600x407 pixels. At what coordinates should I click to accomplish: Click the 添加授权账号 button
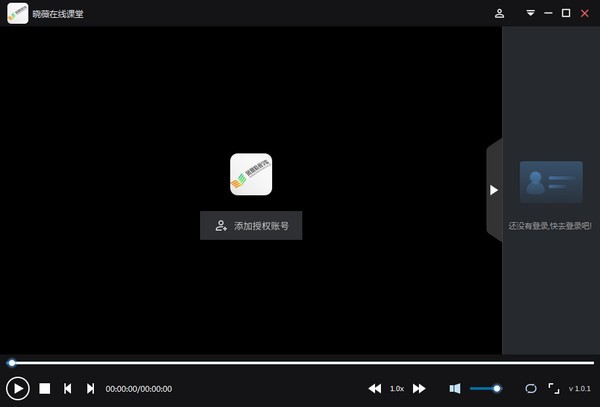point(251,226)
